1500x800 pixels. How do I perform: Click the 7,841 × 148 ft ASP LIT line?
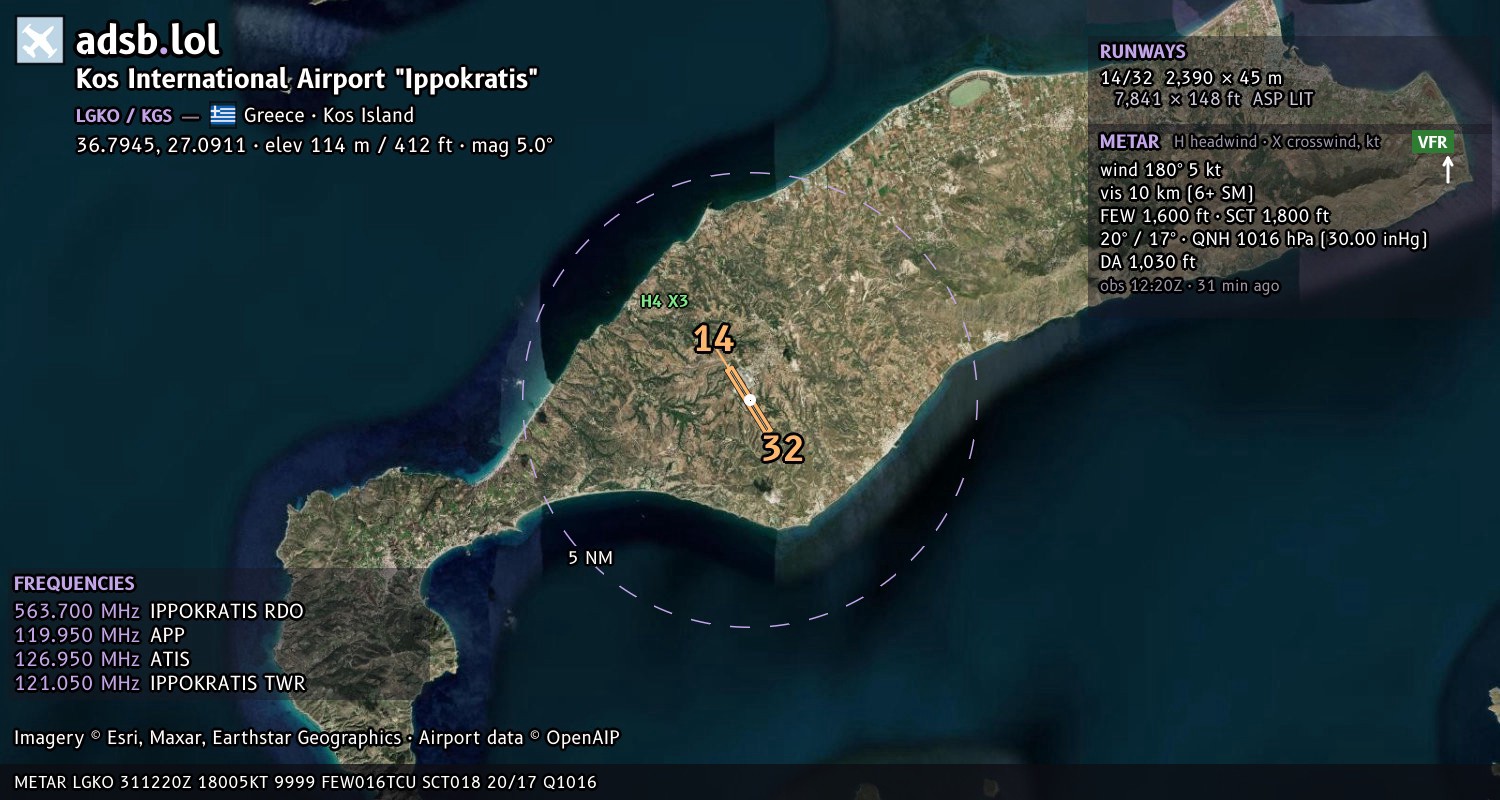[x=1213, y=99]
